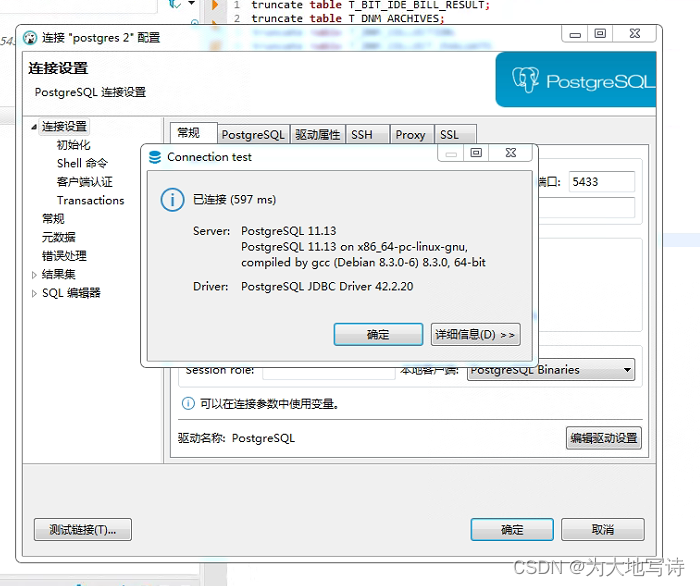Click the DBeaver icon in config window title
This screenshot has height=586, width=700.
30,38
